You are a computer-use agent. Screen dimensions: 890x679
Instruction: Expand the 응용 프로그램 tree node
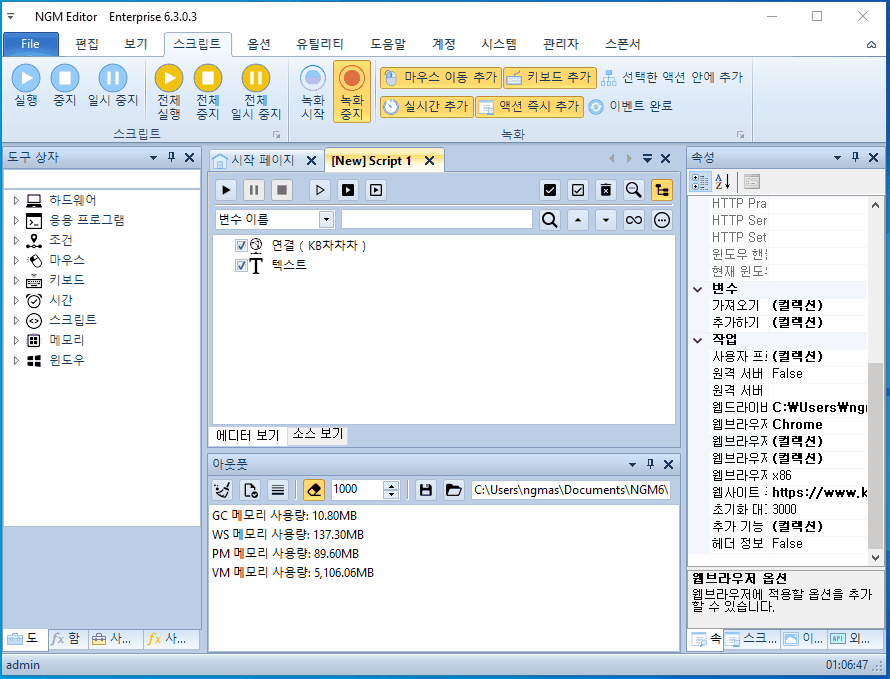pos(16,220)
